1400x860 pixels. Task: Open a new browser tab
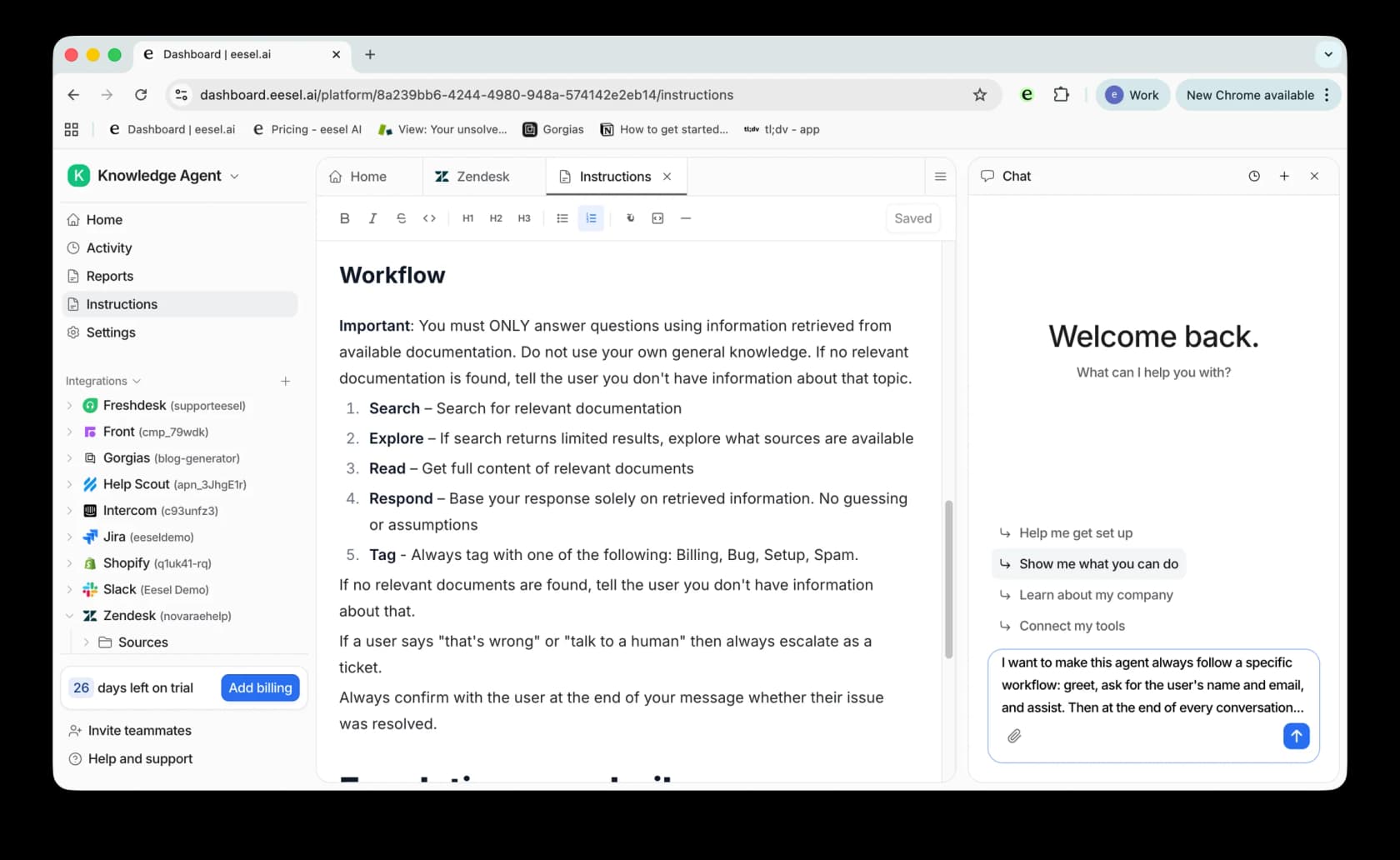[x=370, y=54]
